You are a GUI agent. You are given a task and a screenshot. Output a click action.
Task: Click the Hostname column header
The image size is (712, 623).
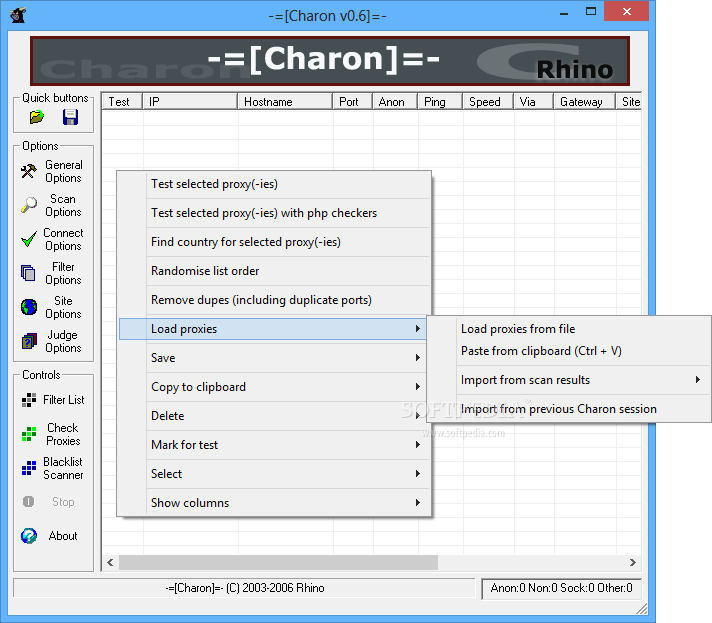(x=285, y=102)
